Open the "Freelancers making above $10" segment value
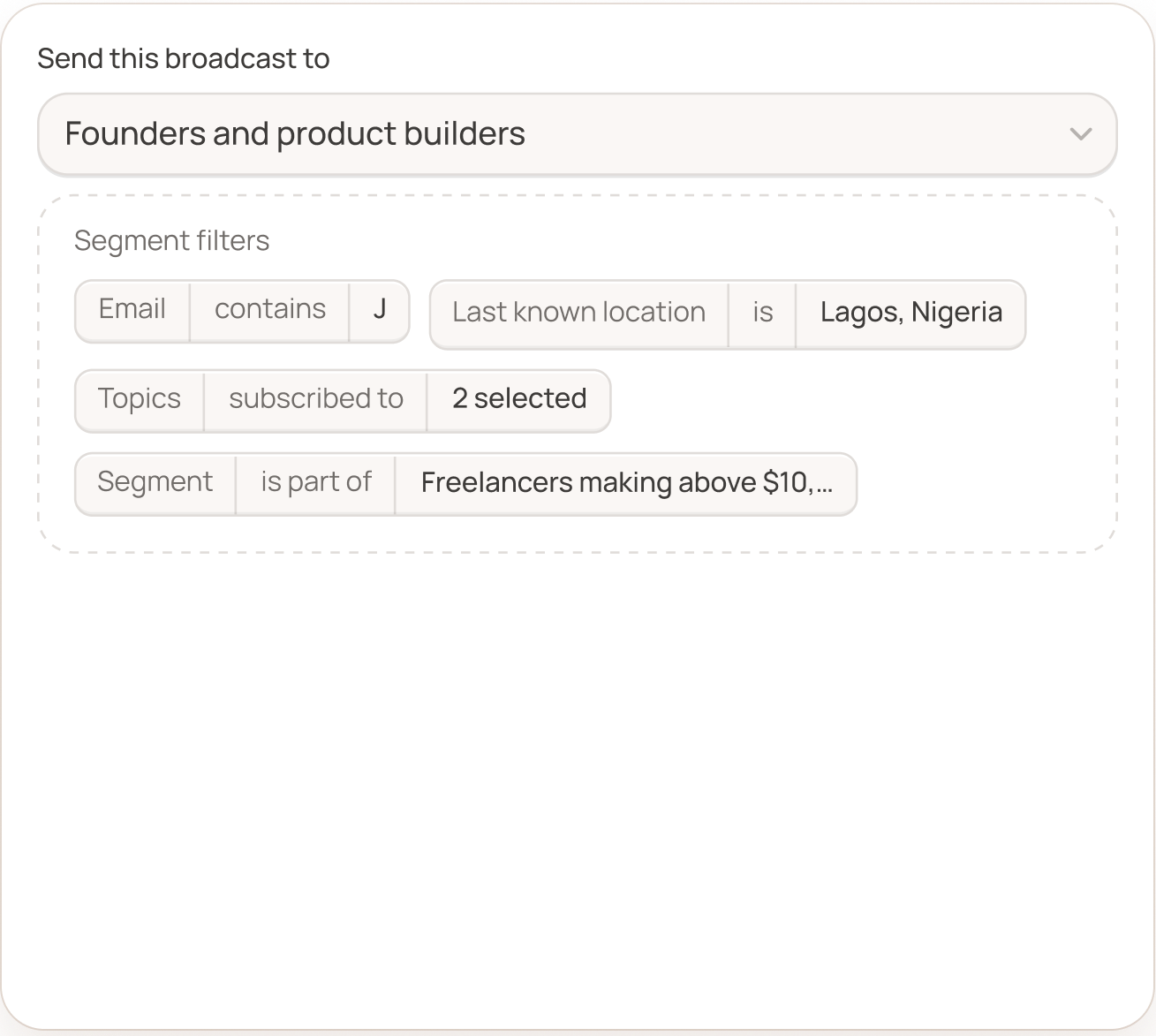 point(625,482)
